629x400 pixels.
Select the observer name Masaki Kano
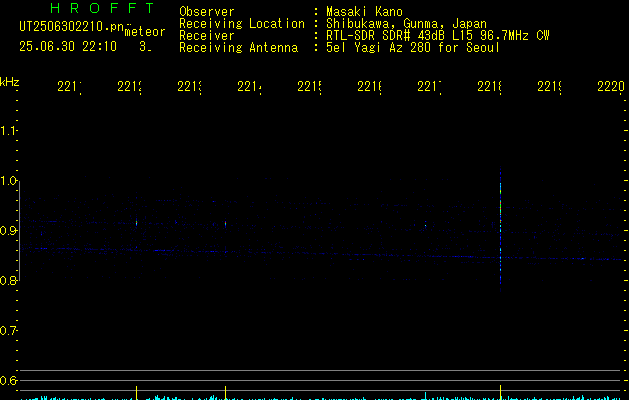364,12
